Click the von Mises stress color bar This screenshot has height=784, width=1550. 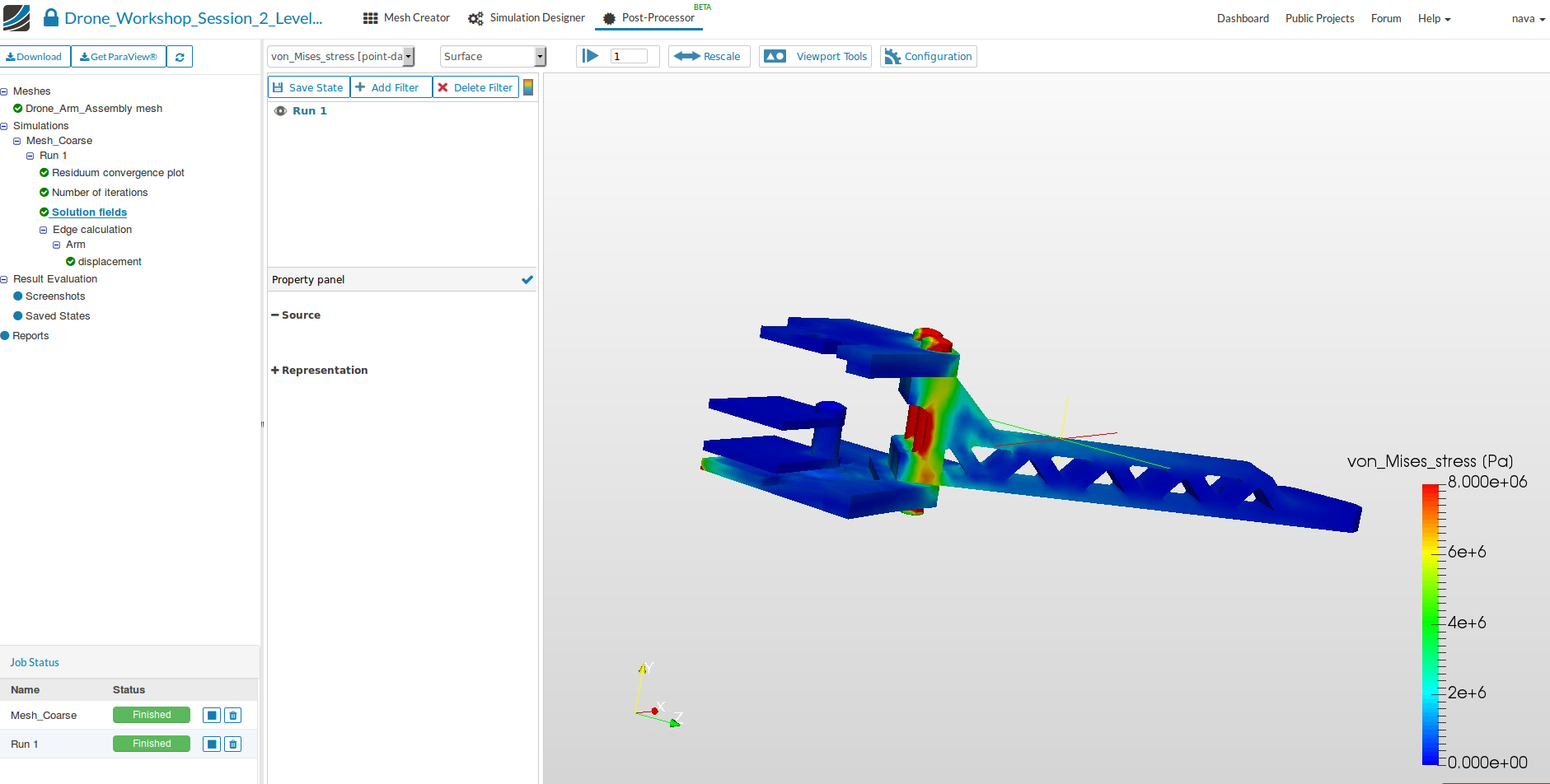[x=1430, y=625]
